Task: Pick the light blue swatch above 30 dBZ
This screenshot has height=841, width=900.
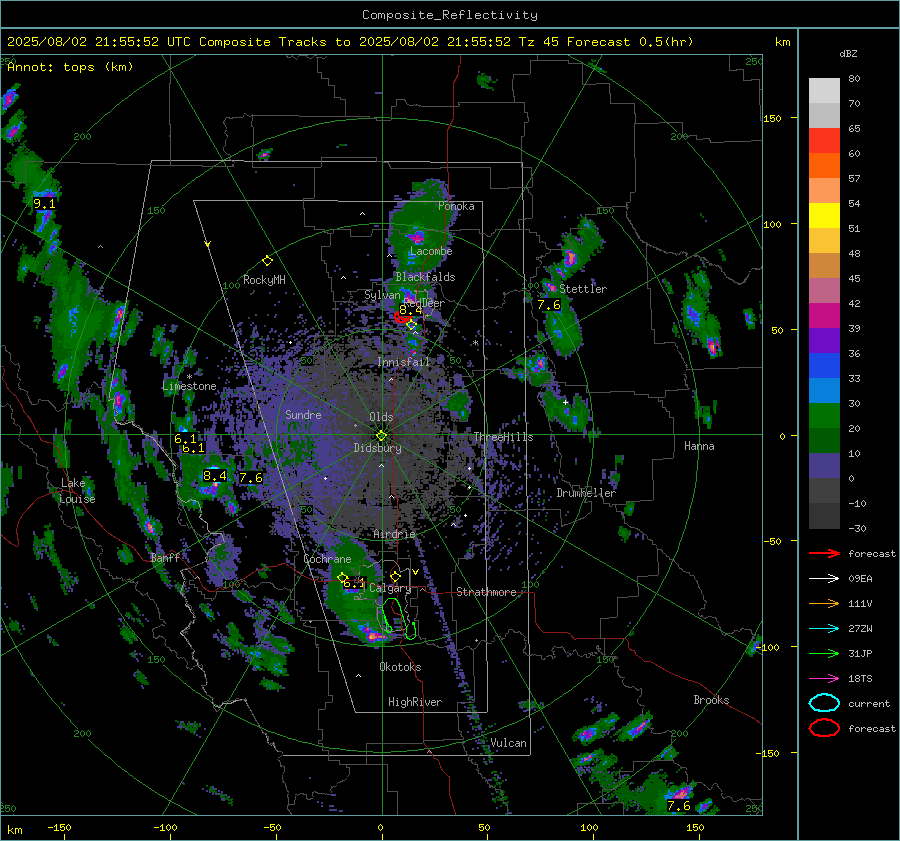Action: 824,391
